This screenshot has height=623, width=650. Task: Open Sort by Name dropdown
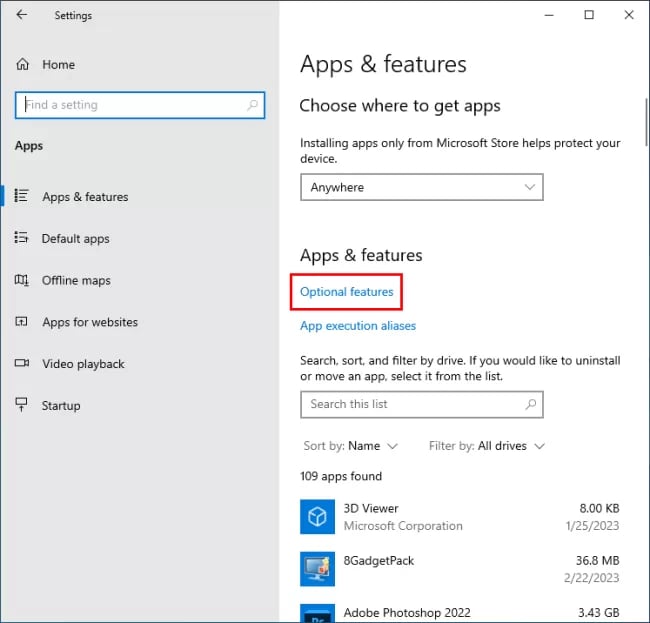350,446
